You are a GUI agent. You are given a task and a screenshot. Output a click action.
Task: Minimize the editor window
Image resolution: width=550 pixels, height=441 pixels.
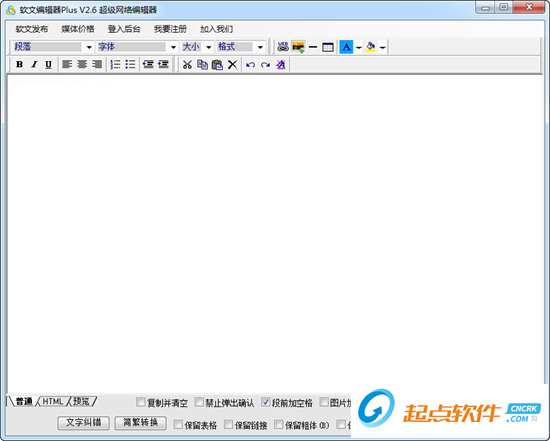[x=485, y=7]
